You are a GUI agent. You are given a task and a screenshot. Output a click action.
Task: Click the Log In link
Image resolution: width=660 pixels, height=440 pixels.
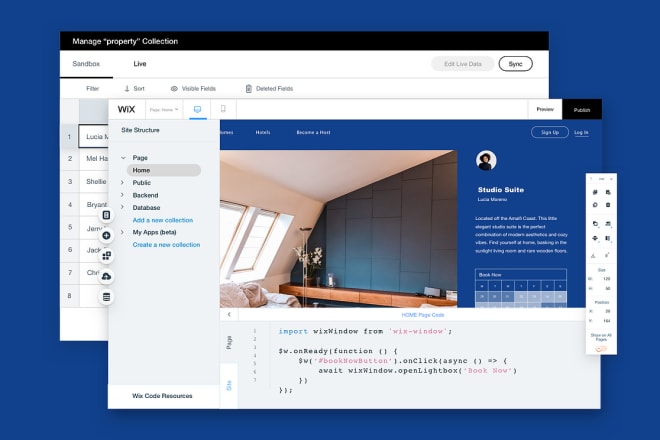581,133
